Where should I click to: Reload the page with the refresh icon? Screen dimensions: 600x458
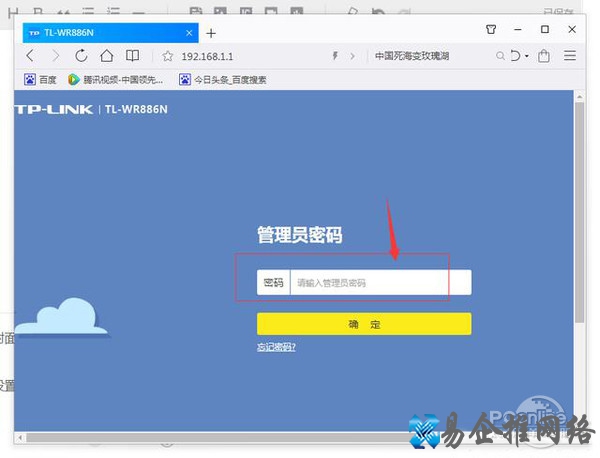point(81,56)
